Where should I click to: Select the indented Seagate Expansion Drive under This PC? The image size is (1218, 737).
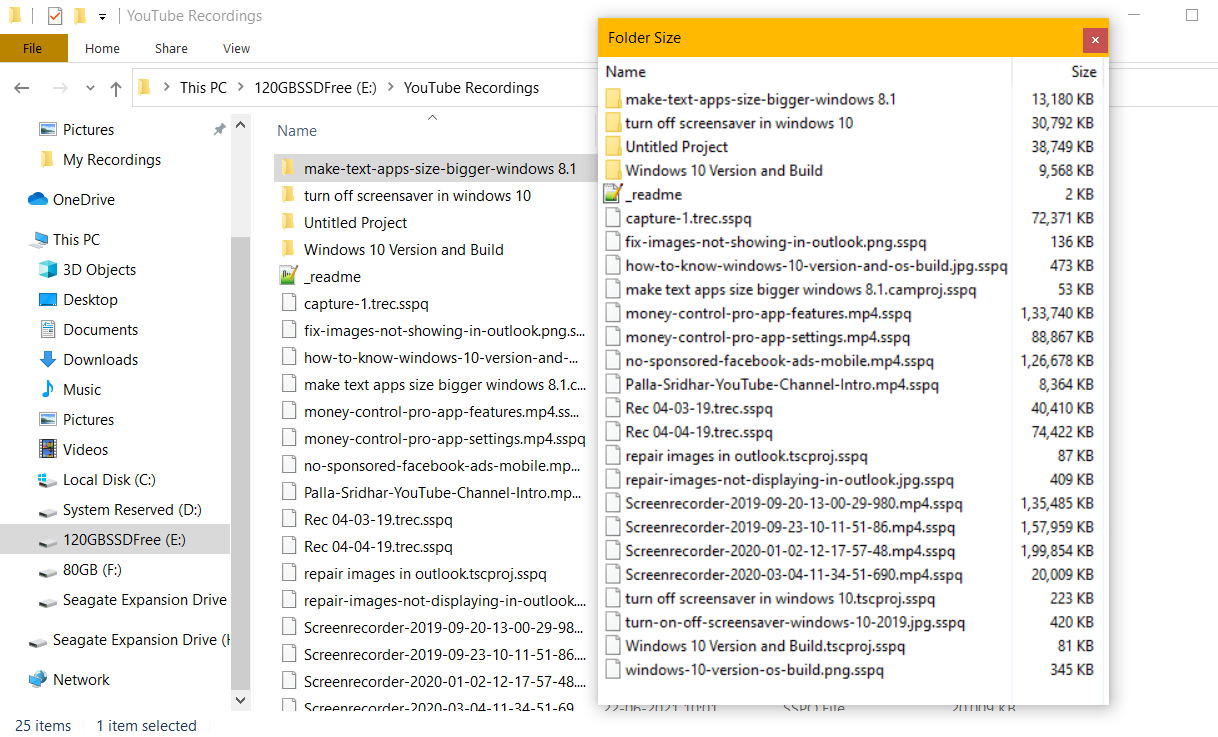(144, 600)
